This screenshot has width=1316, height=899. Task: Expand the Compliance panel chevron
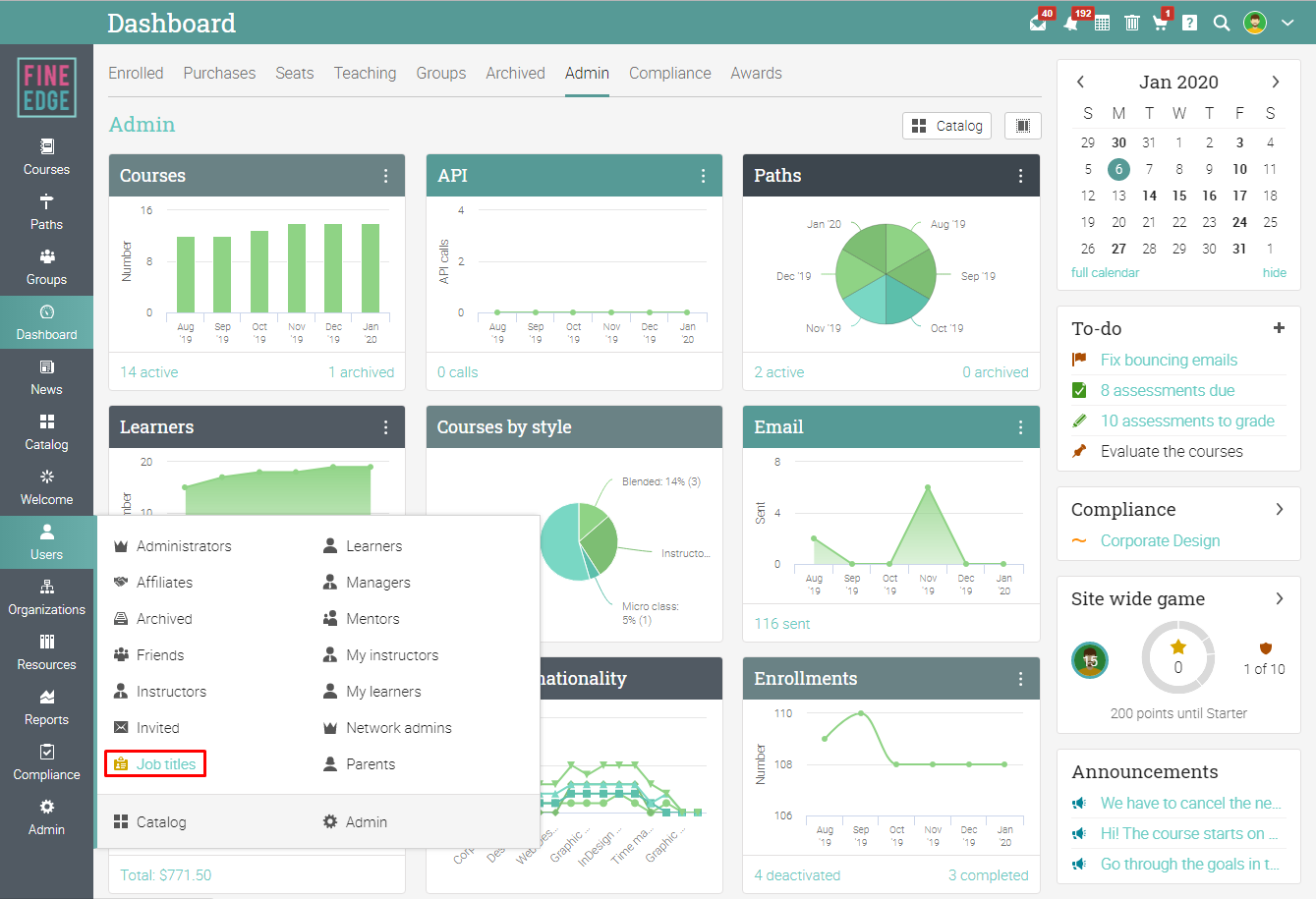tap(1279, 509)
